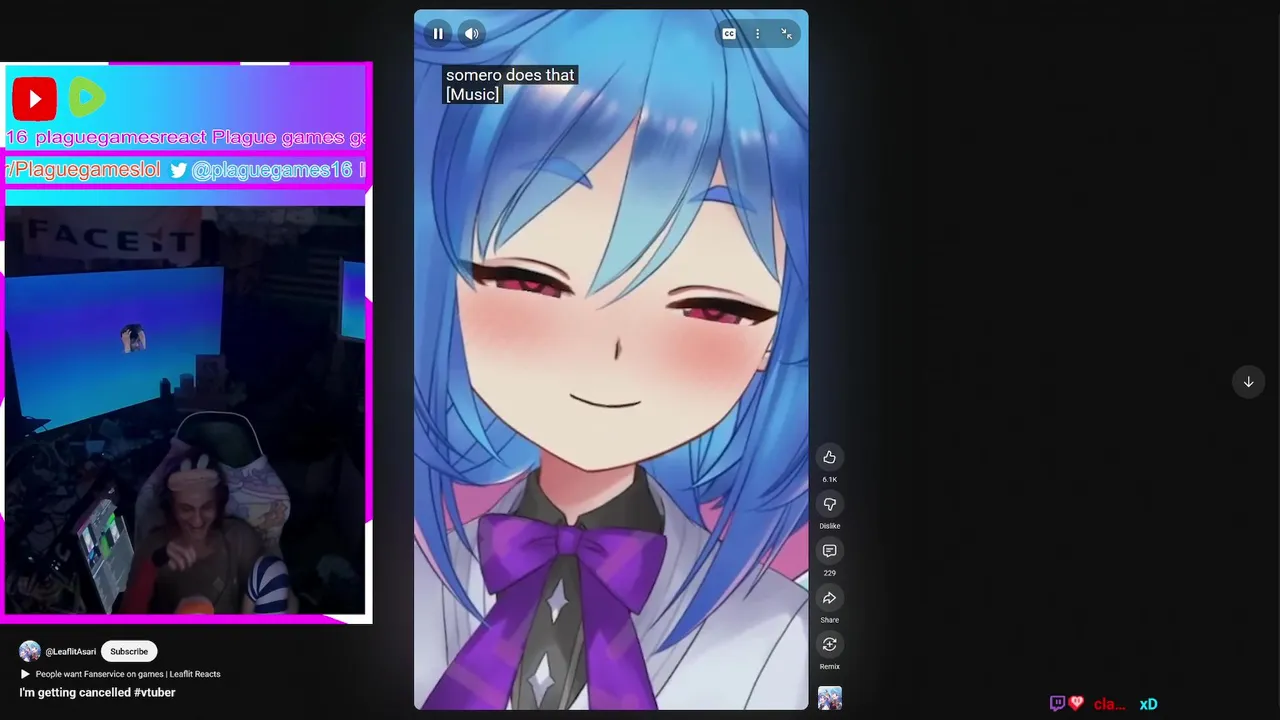The image size is (1280, 720).
Task: Open LeaflitAsari channel avatar
Action: (30, 651)
